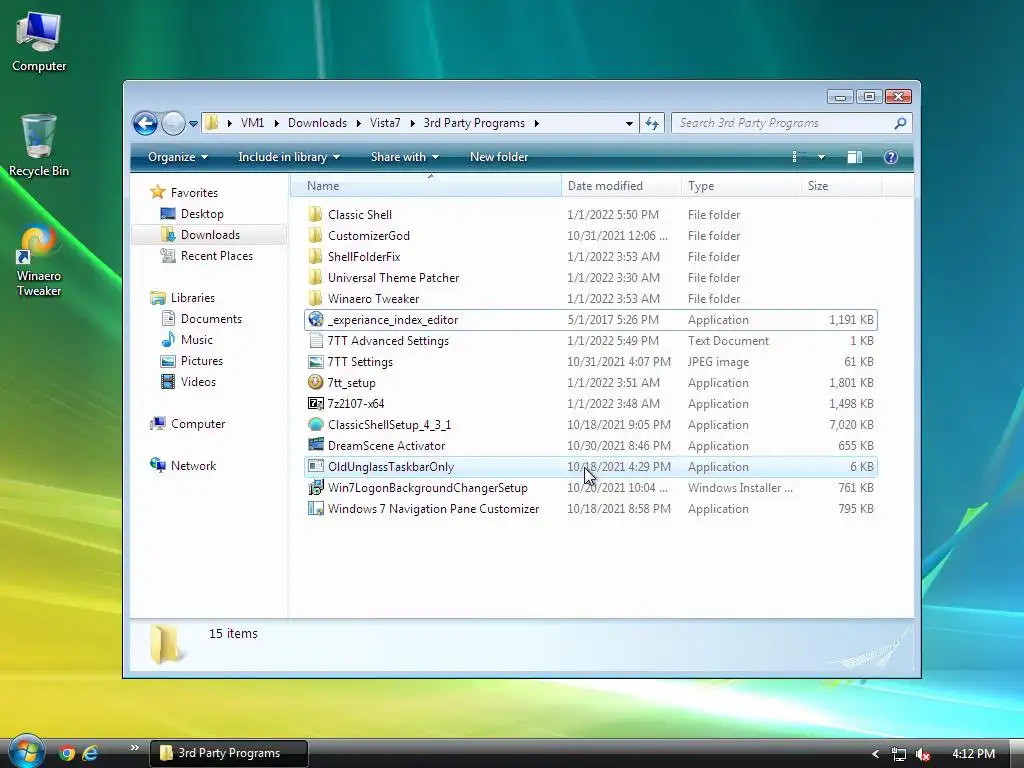Select Favorites in the navigation pane
Screen dimensions: 1024x768
(x=184, y=193)
